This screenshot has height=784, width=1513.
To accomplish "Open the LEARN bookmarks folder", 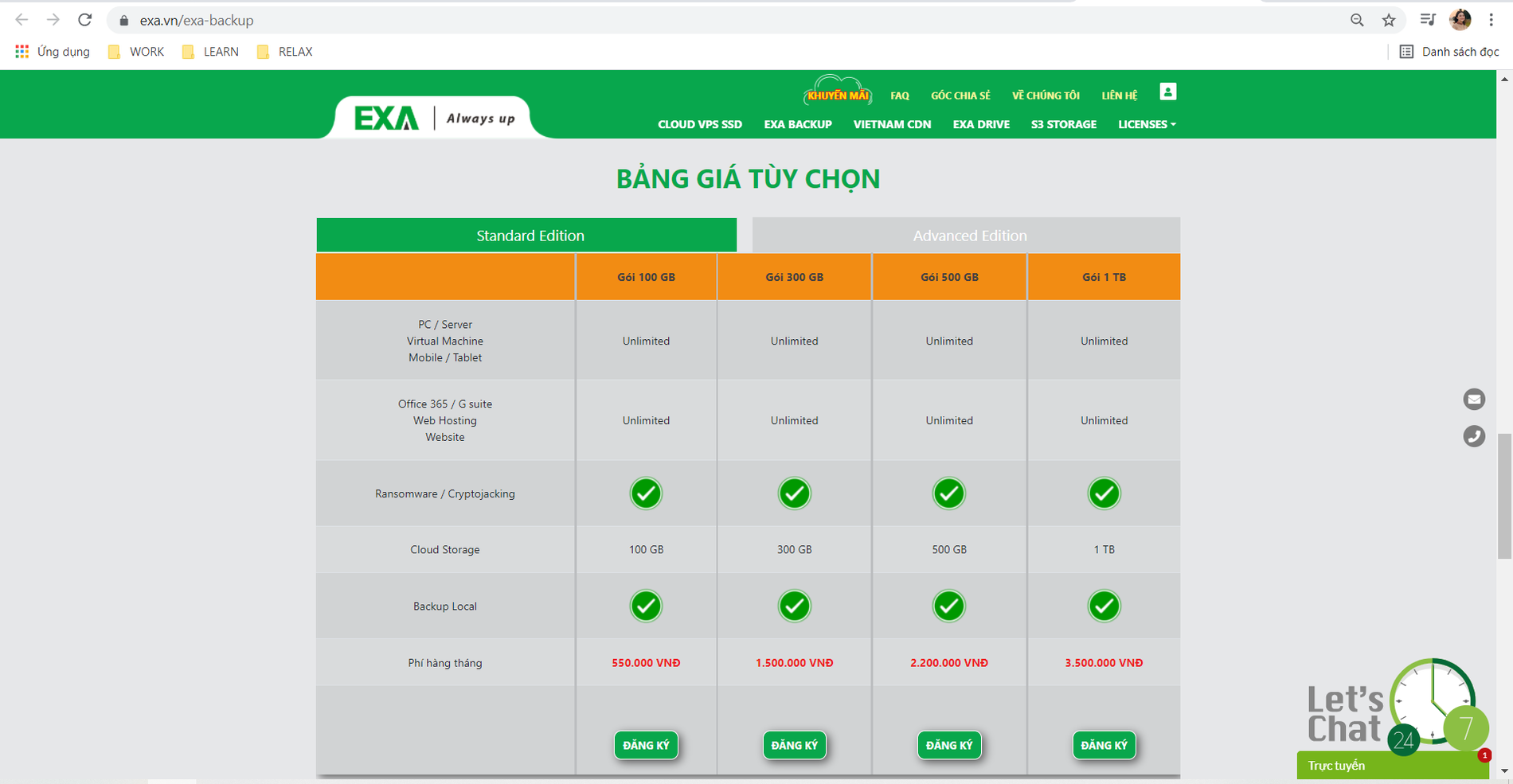I will [209, 51].
